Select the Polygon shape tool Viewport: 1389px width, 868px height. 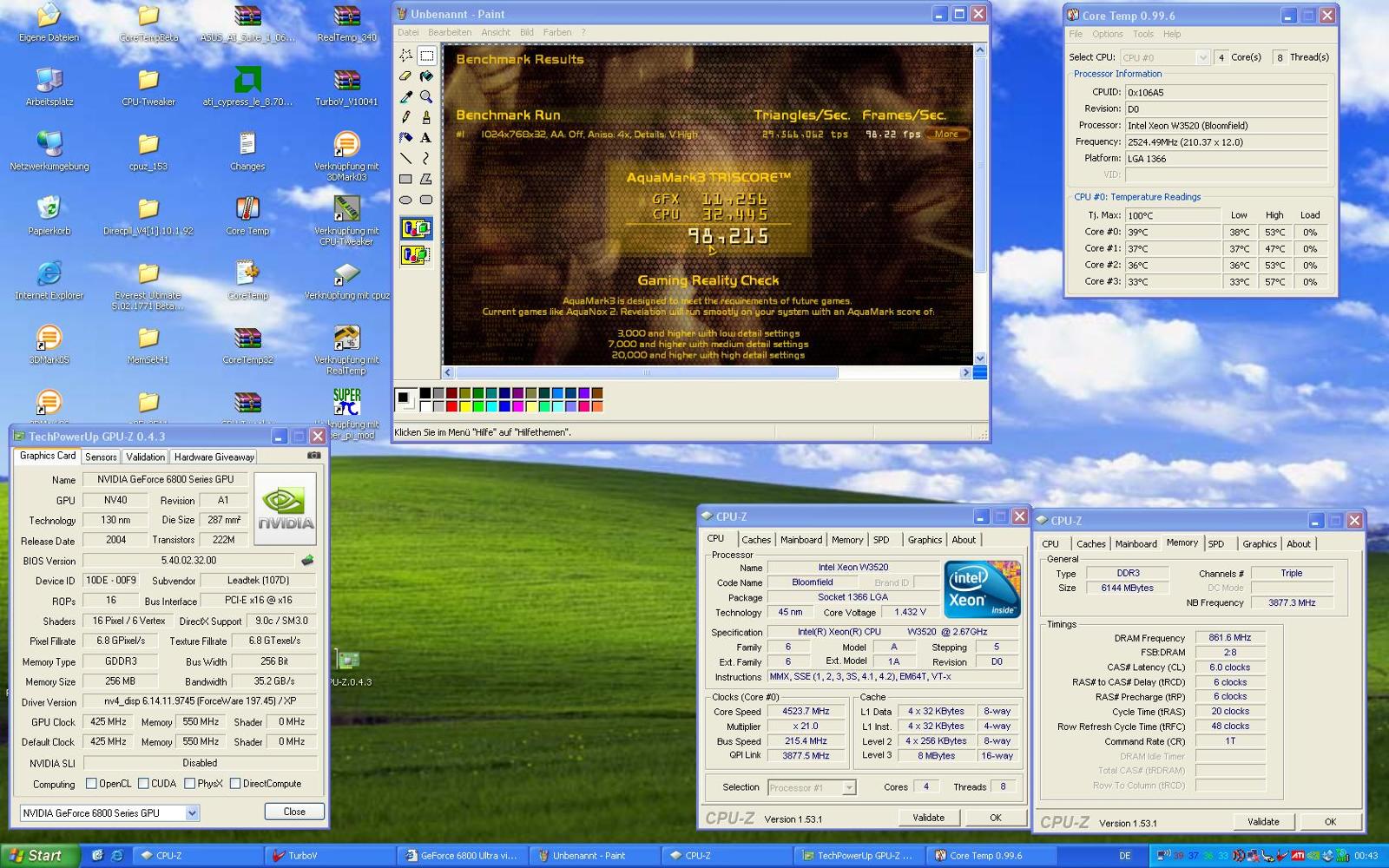click(426, 179)
